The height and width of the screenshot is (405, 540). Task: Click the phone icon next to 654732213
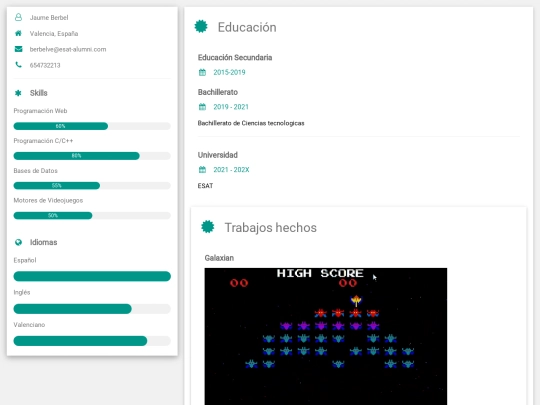(19, 65)
